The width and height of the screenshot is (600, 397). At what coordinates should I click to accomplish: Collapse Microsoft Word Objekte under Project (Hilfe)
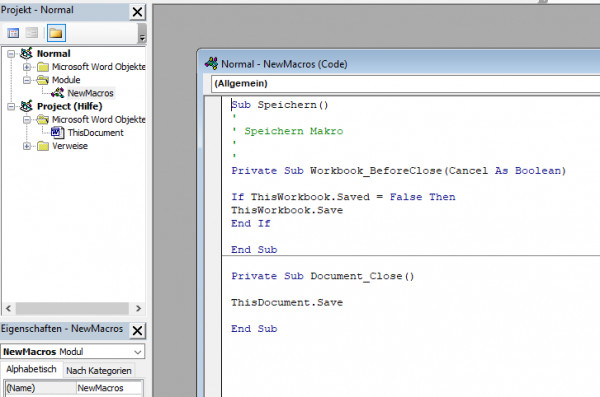click(27, 119)
